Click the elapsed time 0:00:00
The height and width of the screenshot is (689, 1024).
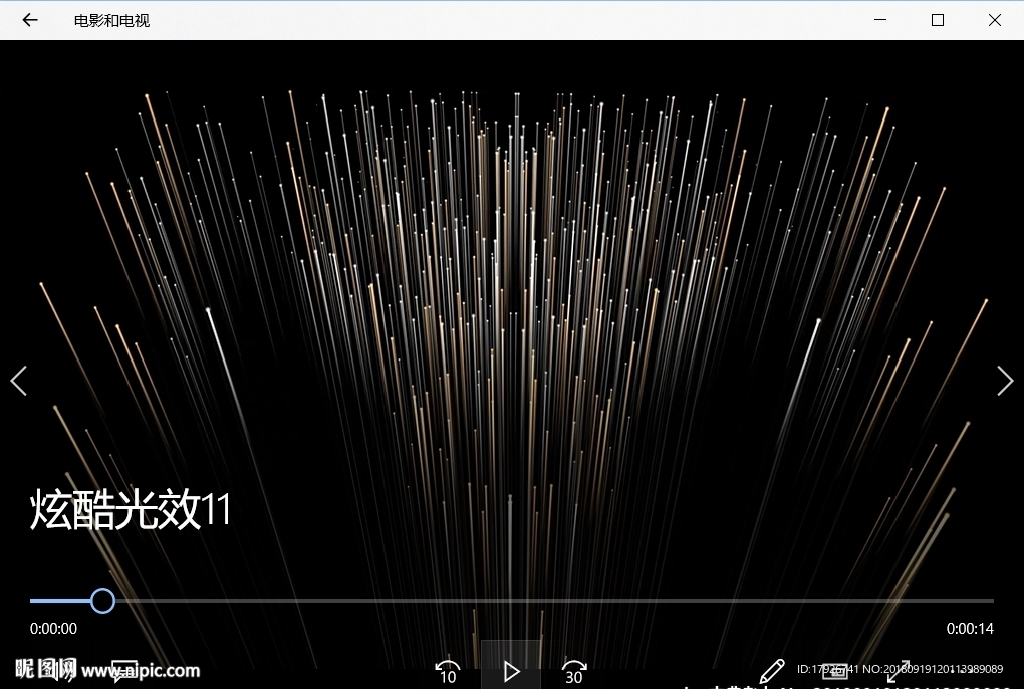point(54,629)
